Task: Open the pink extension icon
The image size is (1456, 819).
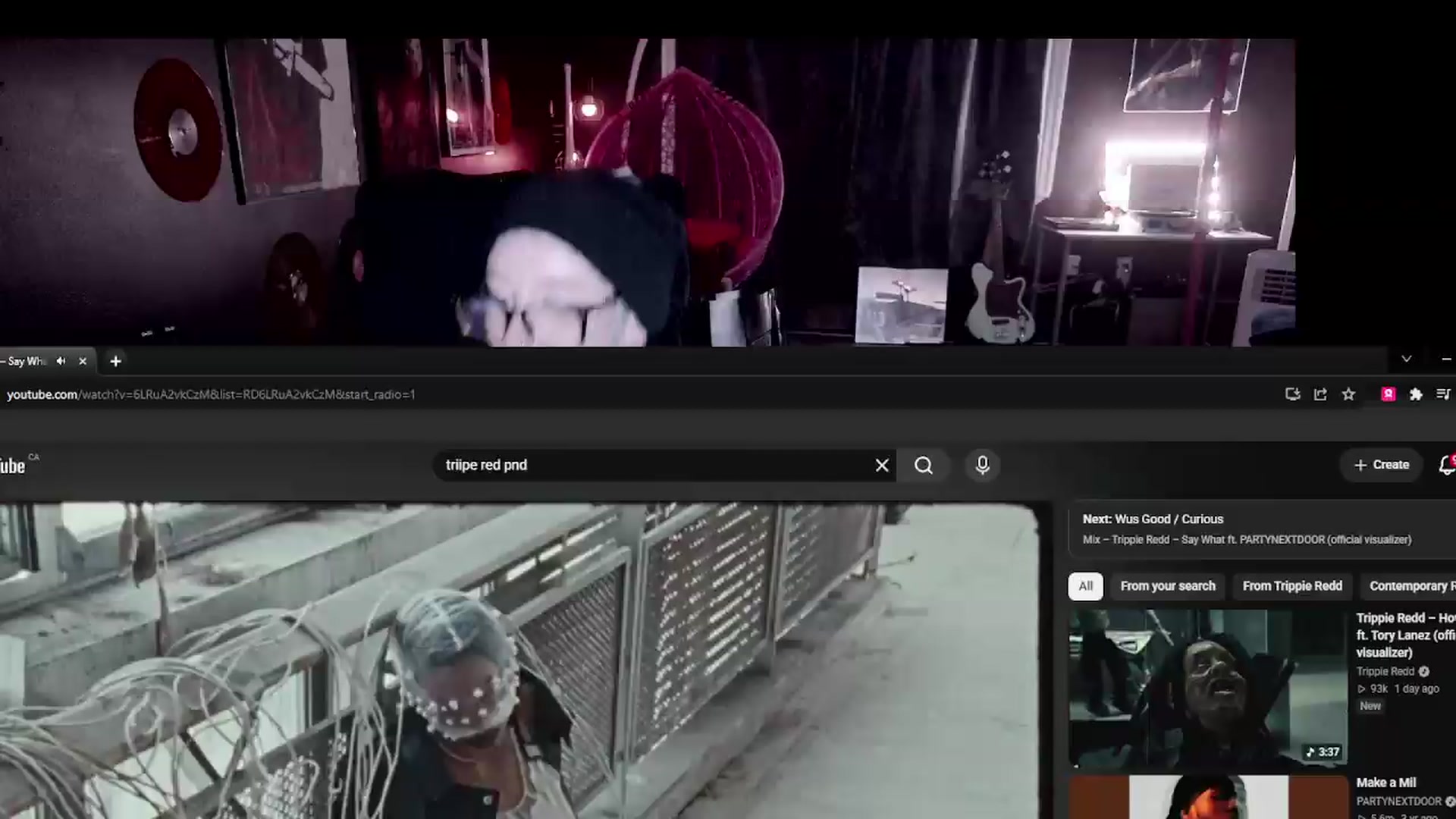Action: [1389, 394]
